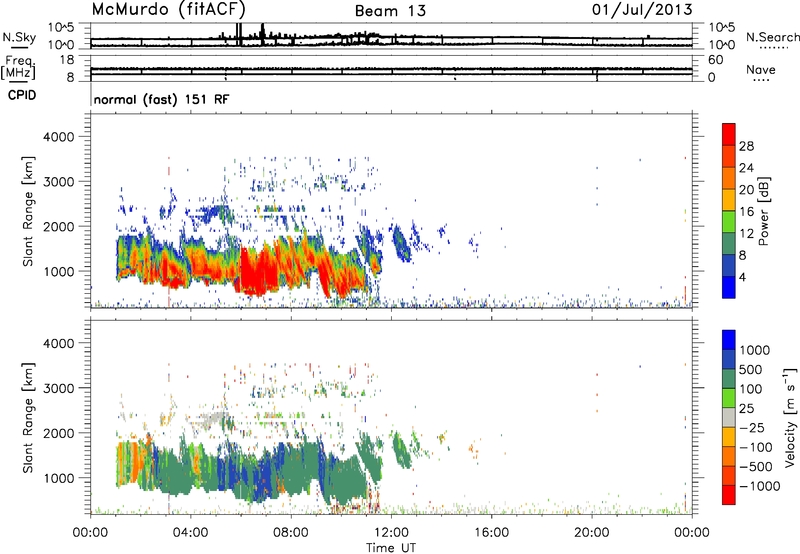This screenshot has width=800, height=554.
Task: Select the N.Search legend label
Action: pyautogui.click(x=772, y=37)
